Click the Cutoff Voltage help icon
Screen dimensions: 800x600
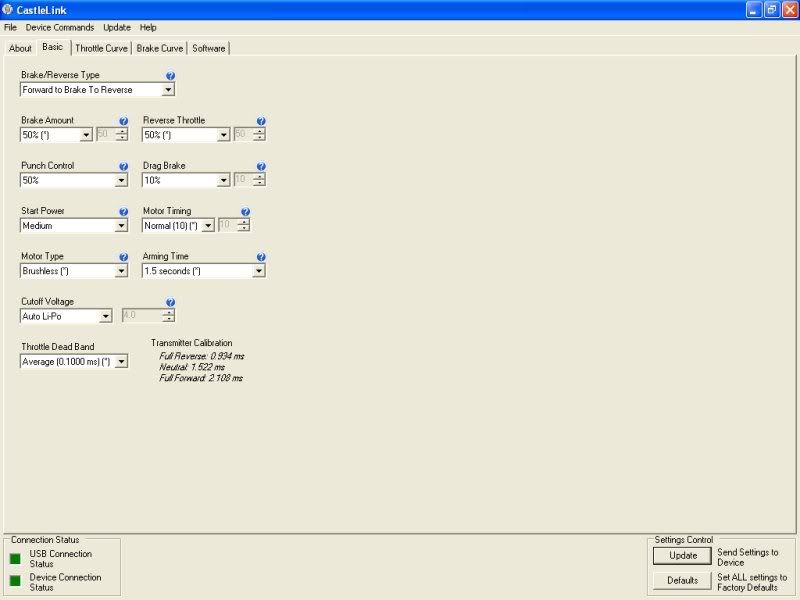[x=170, y=302]
